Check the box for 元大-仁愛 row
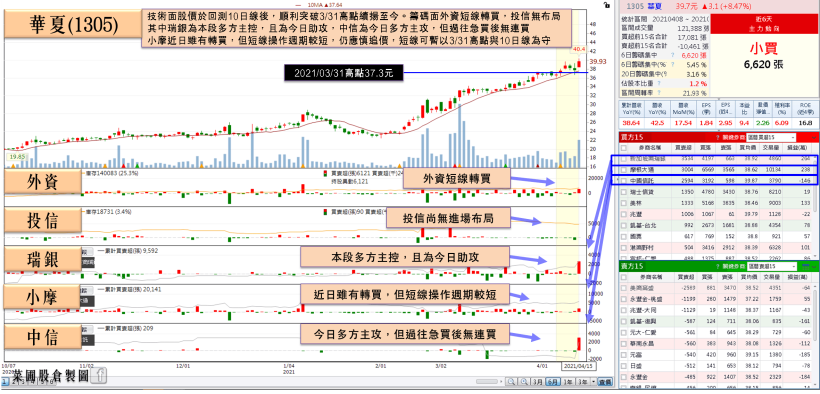Screen dimensions: 820x394 click(x=623, y=332)
